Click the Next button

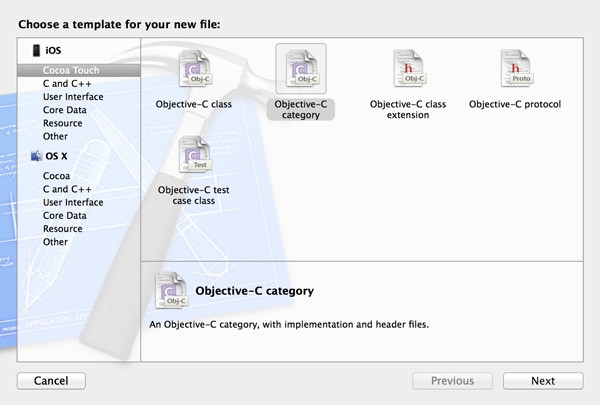click(543, 381)
